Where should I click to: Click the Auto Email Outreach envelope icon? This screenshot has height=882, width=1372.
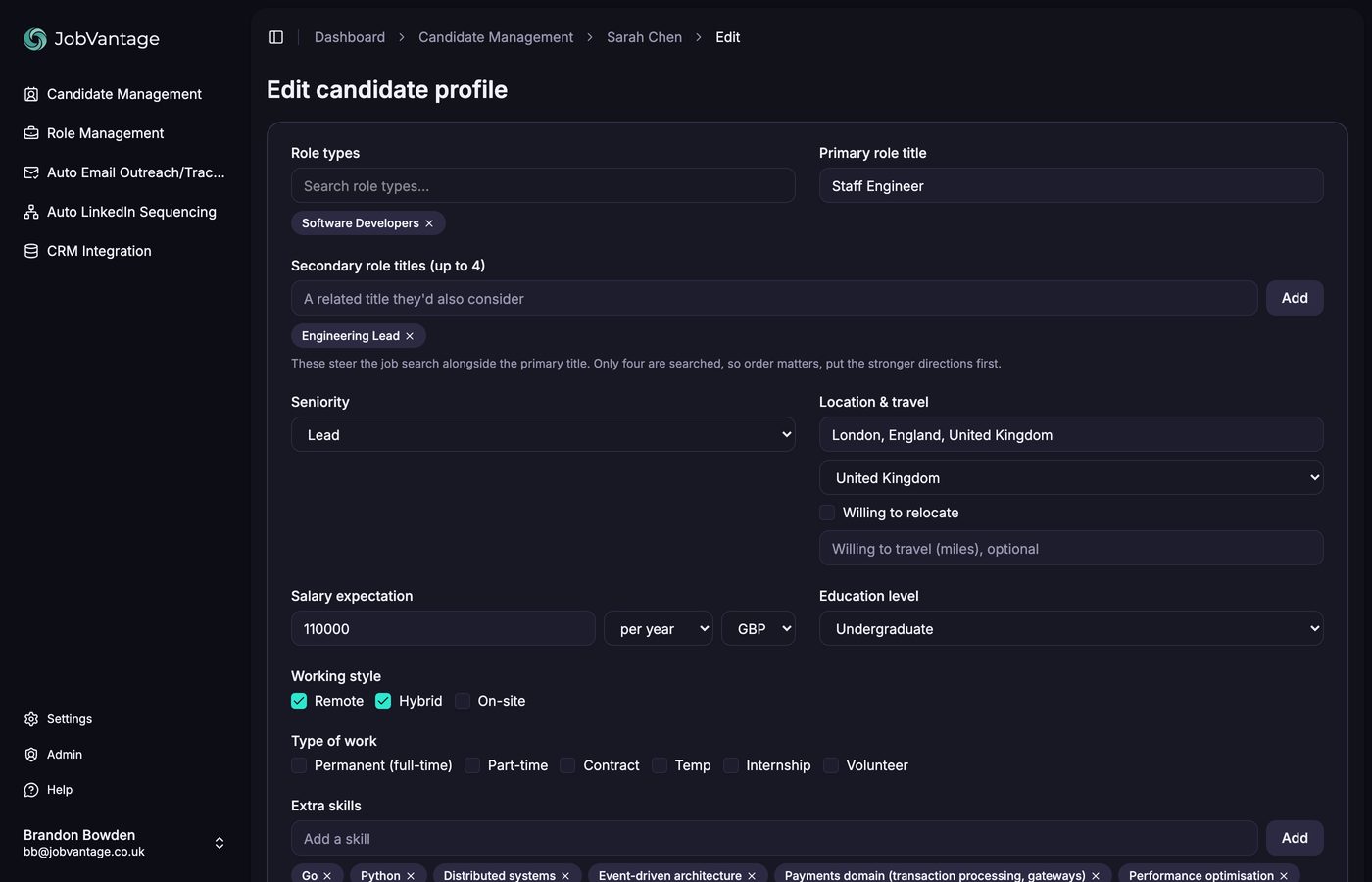[x=31, y=172]
